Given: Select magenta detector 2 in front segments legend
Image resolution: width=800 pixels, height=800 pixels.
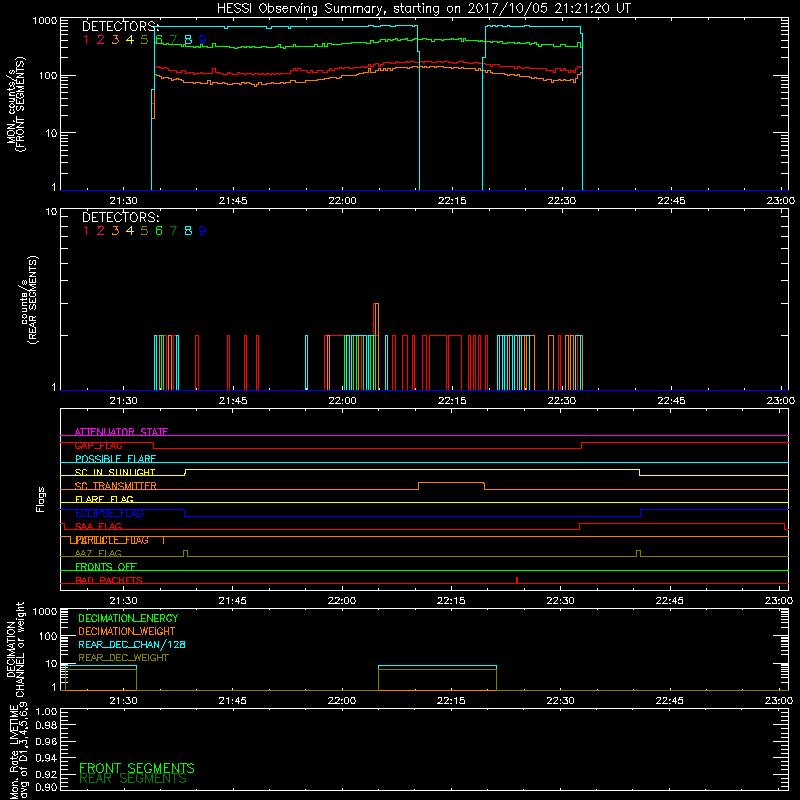Looking at the screenshot, I should pyautogui.click(x=101, y=39).
